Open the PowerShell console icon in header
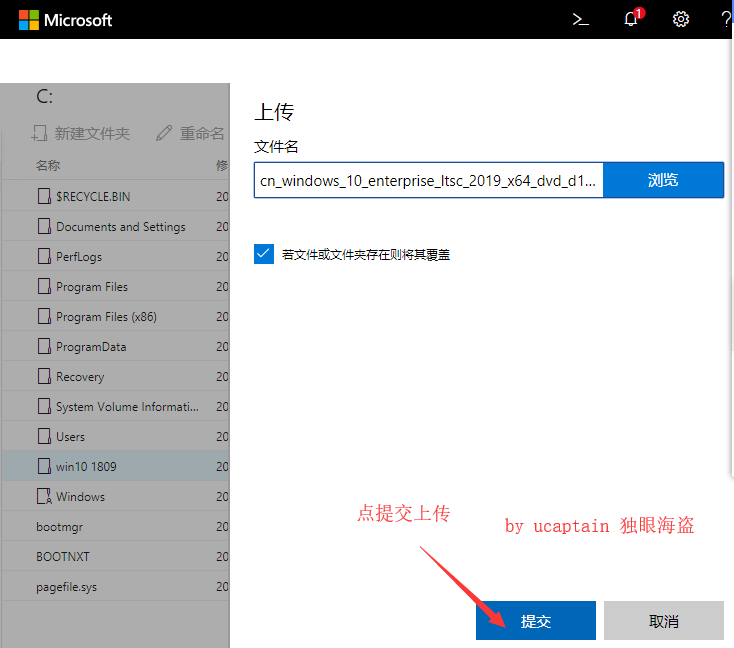734x648 pixels. [x=580, y=20]
